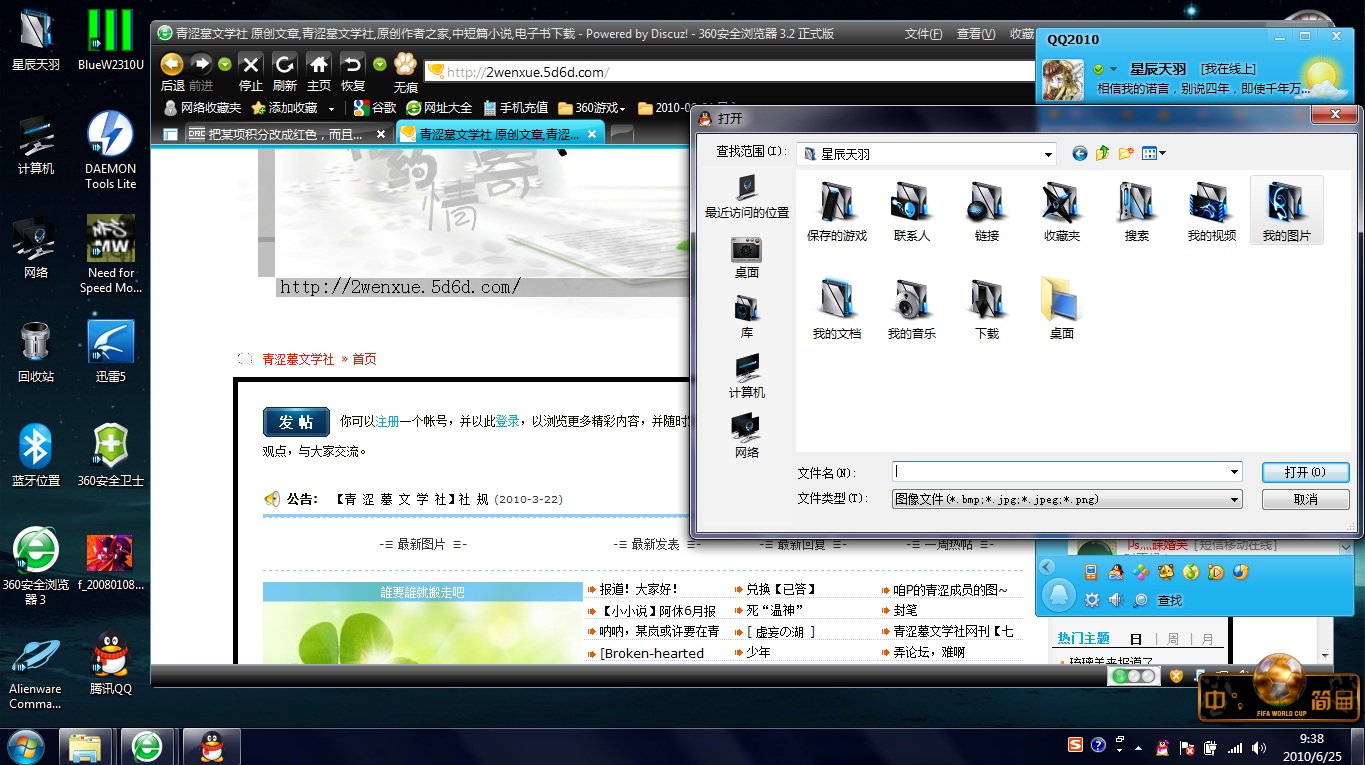
Task: Open QQ music app icon
Action: [1190, 573]
